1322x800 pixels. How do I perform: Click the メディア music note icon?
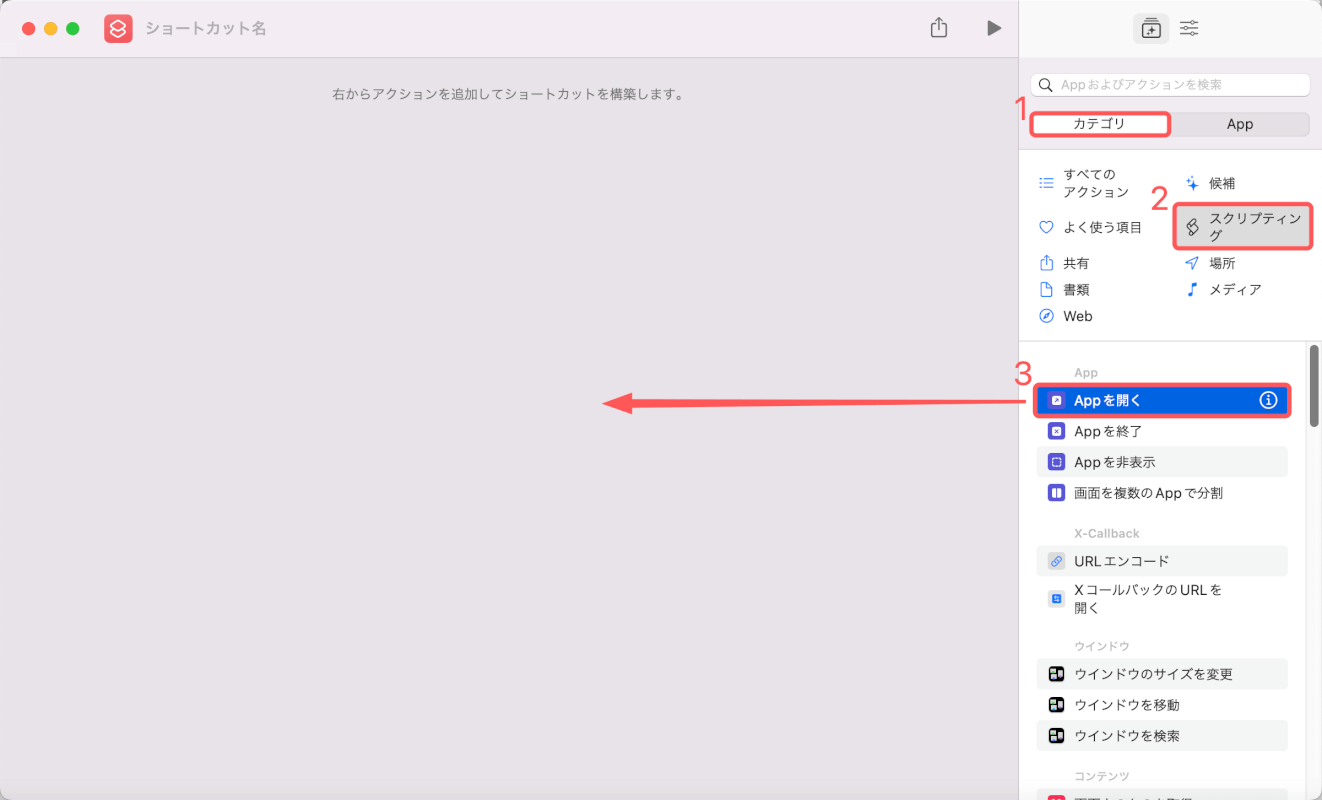click(1192, 289)
